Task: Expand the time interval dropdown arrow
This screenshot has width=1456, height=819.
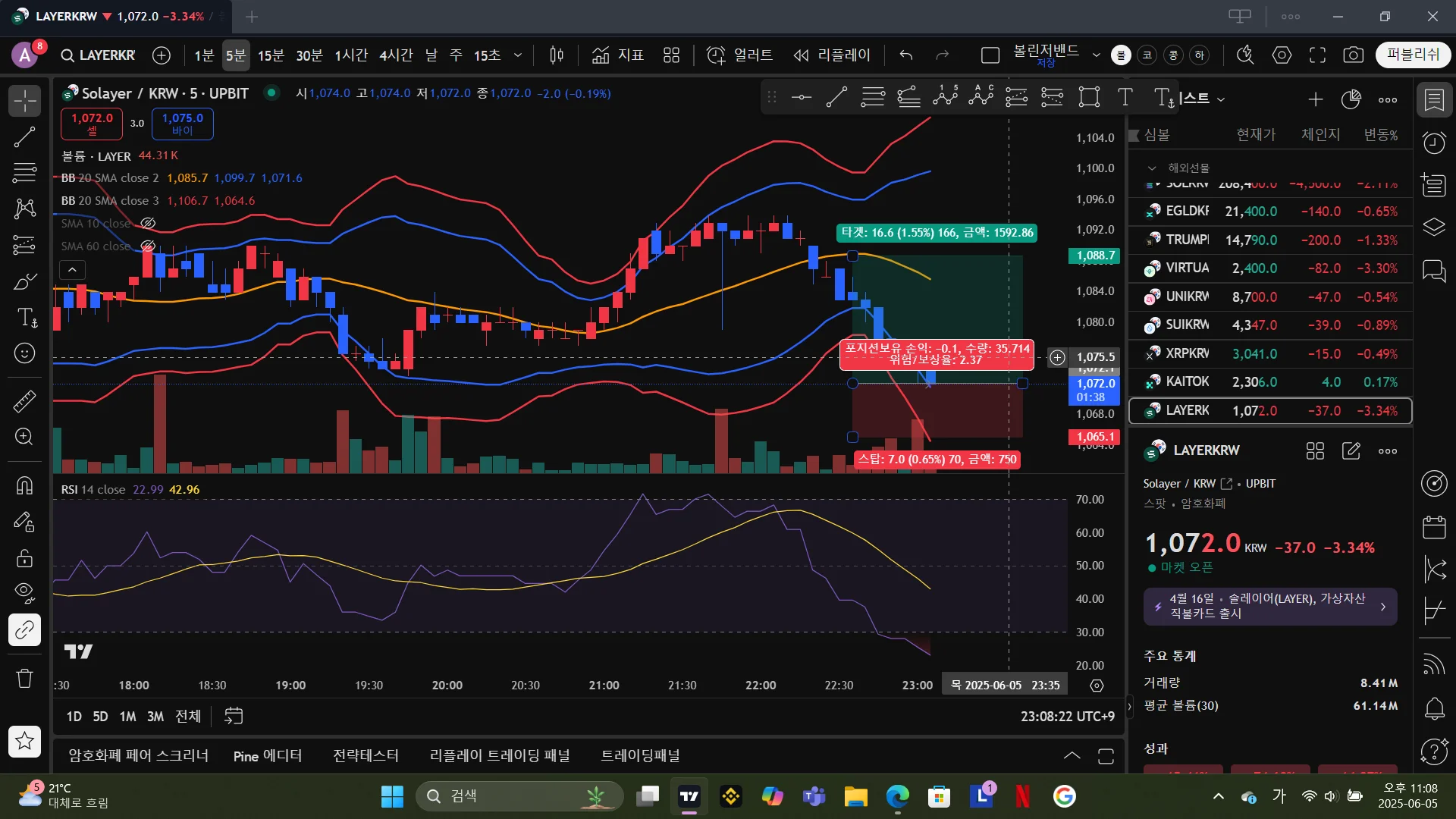Action: click(x=518, y=55)
